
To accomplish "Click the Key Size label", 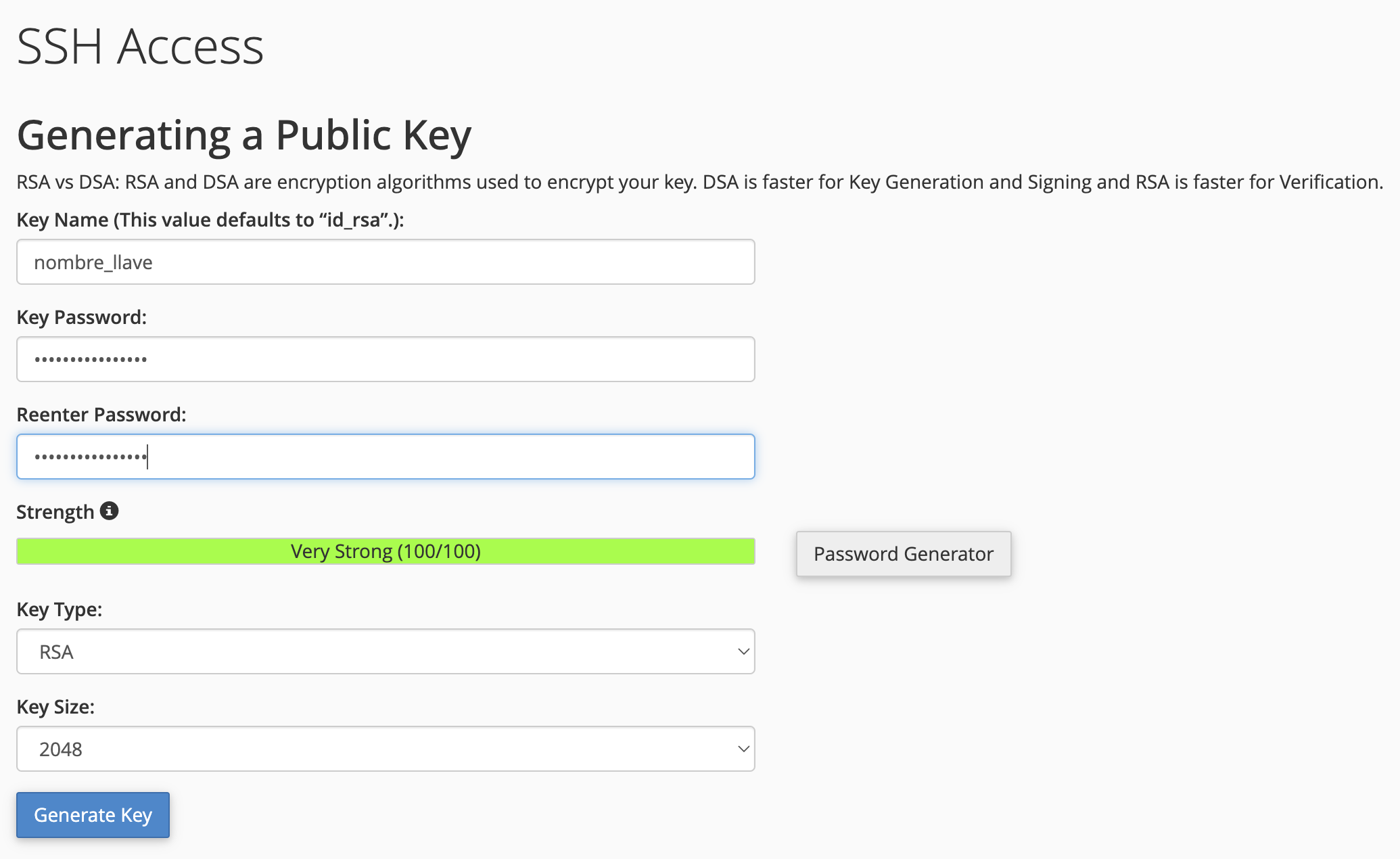I will 55,707.
